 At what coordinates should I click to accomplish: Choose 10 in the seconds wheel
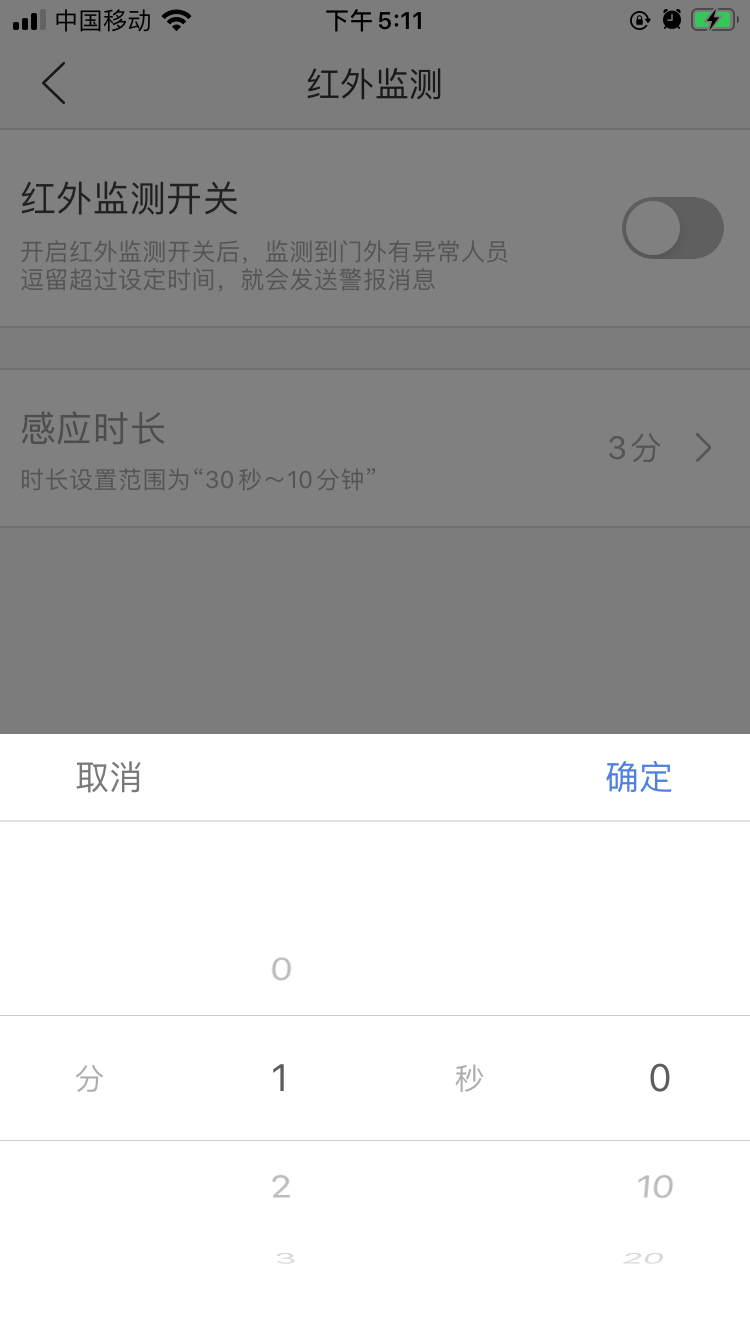tap(655, 1187)
